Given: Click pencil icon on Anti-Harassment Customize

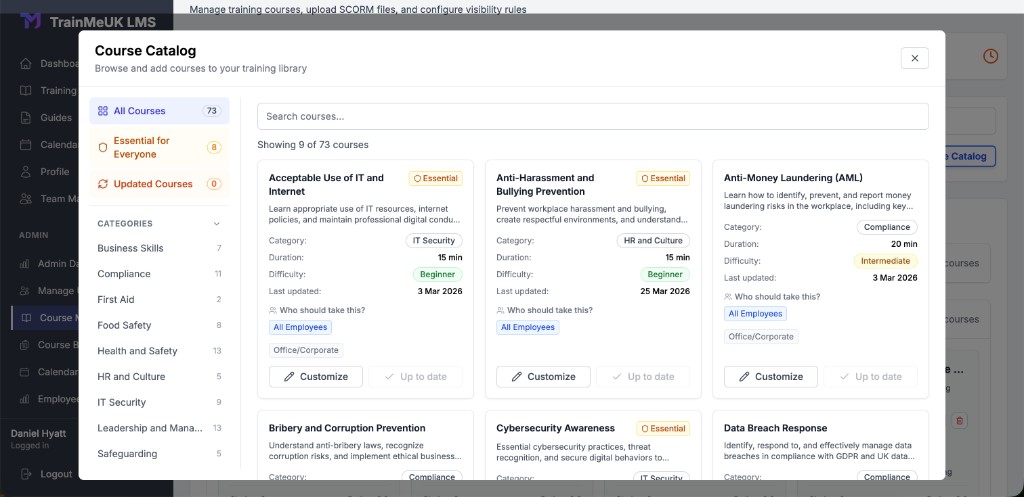Looking at the screenshot, I should coord(517,377).
